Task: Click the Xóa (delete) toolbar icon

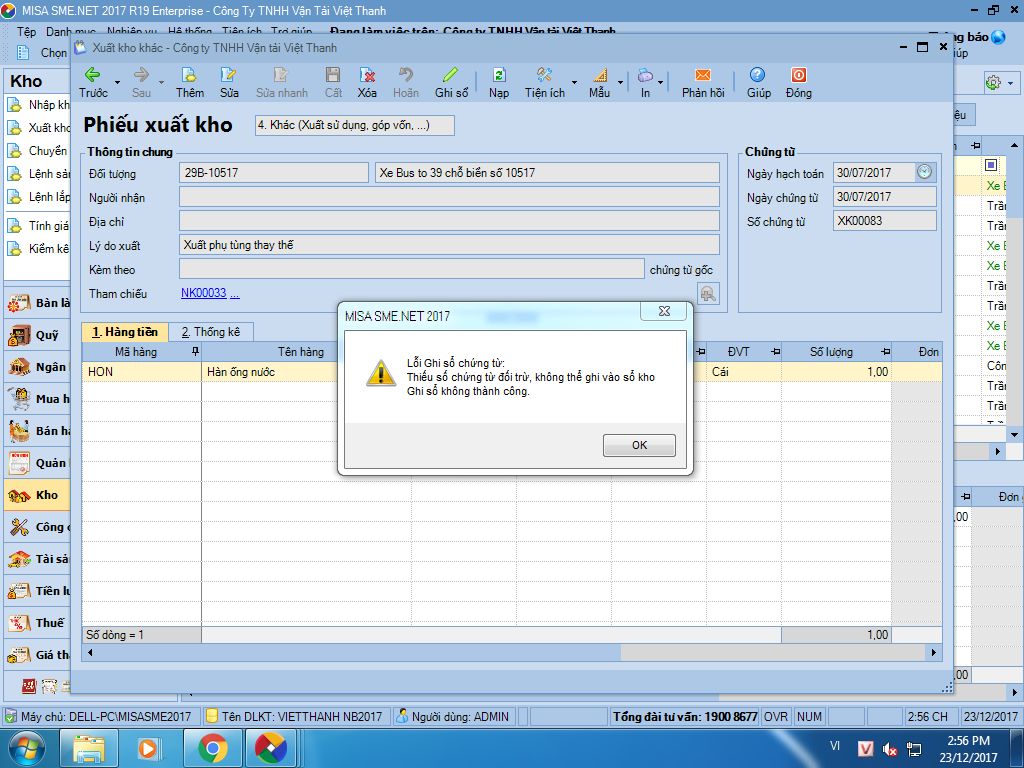Action: [x=367, y=74]
